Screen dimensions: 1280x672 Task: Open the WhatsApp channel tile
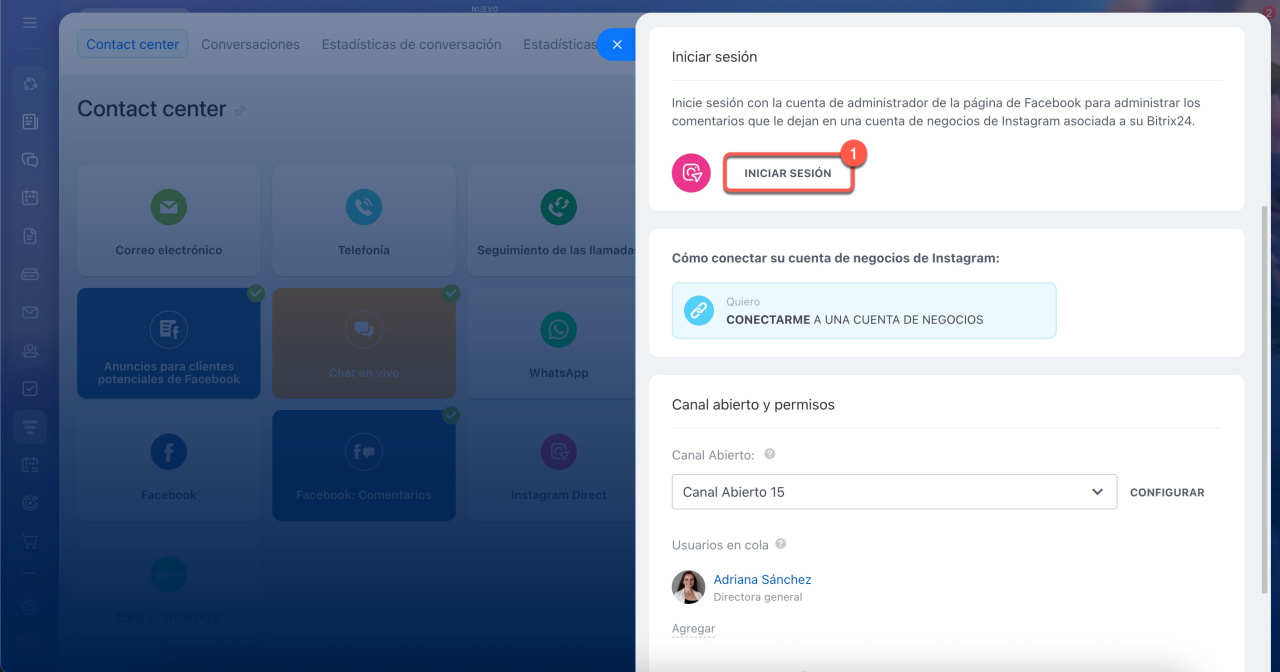point(551,343)
